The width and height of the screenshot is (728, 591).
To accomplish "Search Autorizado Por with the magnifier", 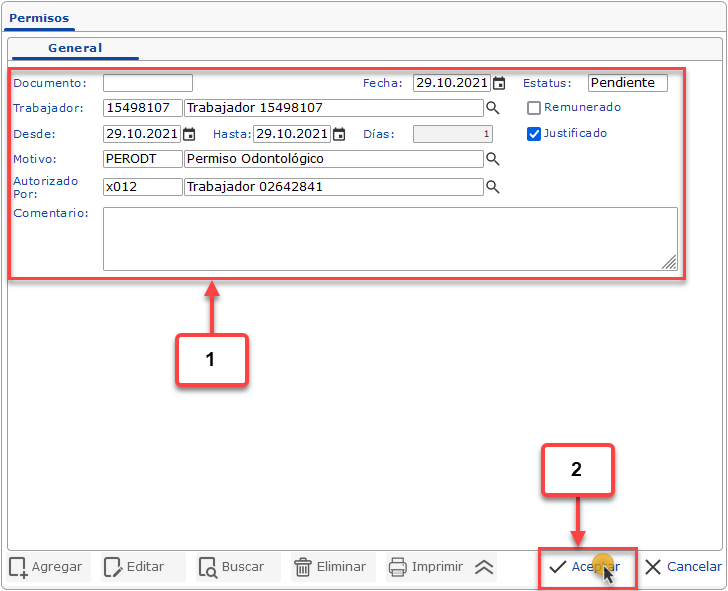I will (x=493, y=187).
